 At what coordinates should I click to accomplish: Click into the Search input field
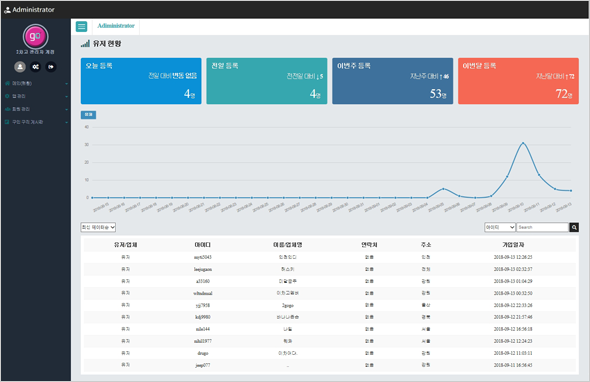[x=542, y=227]
